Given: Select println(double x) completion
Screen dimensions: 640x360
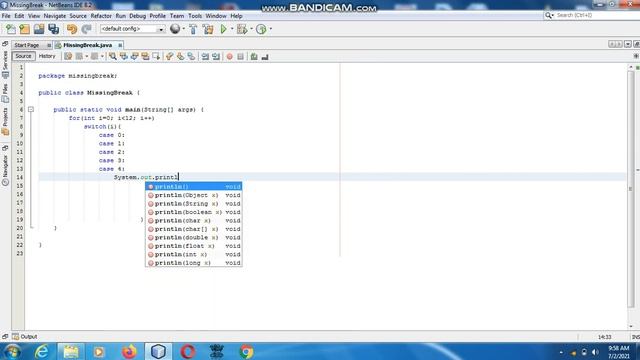Looking at the screenshot, I should pos(194,238).
